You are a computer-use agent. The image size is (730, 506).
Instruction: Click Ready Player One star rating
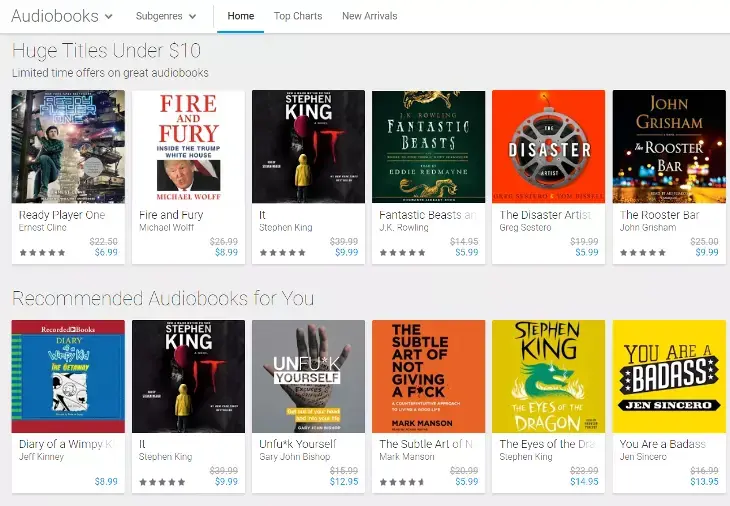pyautogui.click(x=42, y=253)
